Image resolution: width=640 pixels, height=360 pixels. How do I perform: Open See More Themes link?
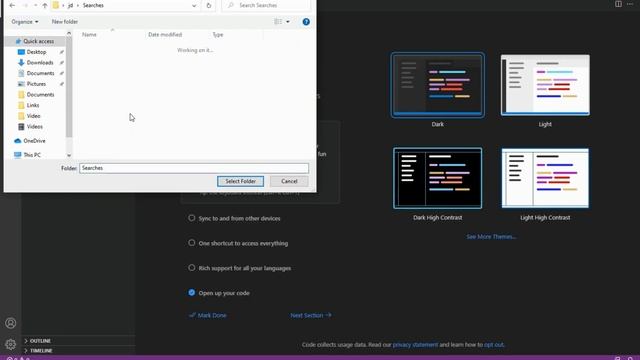point(491,237)
